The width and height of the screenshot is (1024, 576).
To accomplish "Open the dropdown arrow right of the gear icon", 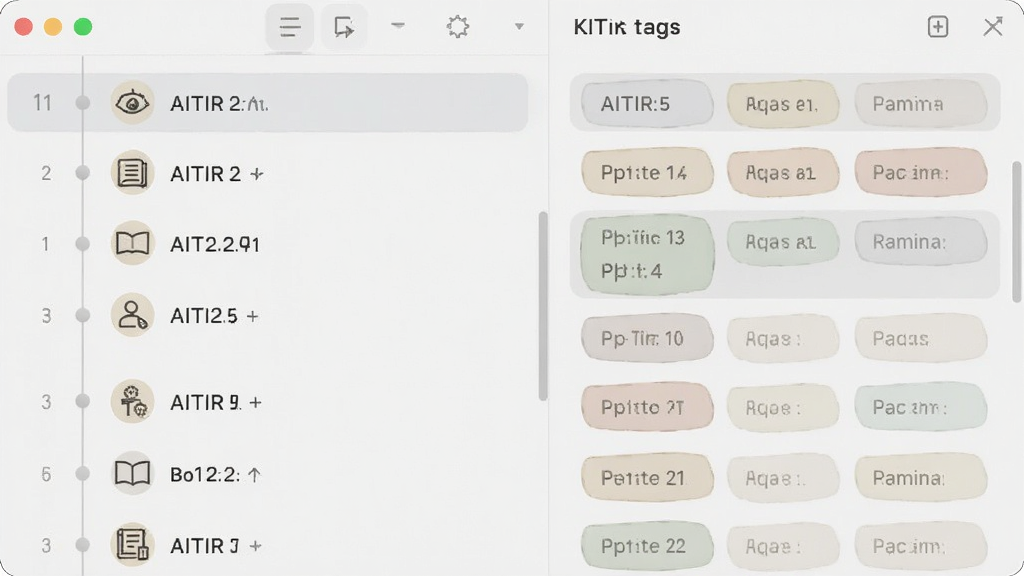I will pyautogui.click(x=519, y=27).
